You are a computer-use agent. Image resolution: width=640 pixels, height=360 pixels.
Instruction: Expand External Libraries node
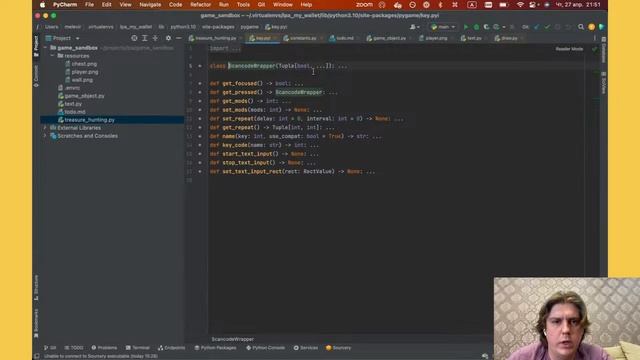(45, 128)
